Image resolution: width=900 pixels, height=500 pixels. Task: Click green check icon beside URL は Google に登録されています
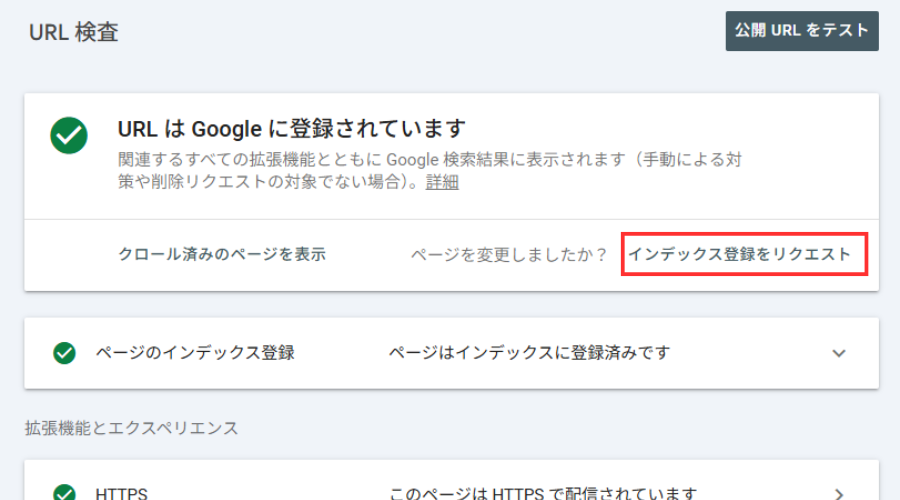coord(69,135)
